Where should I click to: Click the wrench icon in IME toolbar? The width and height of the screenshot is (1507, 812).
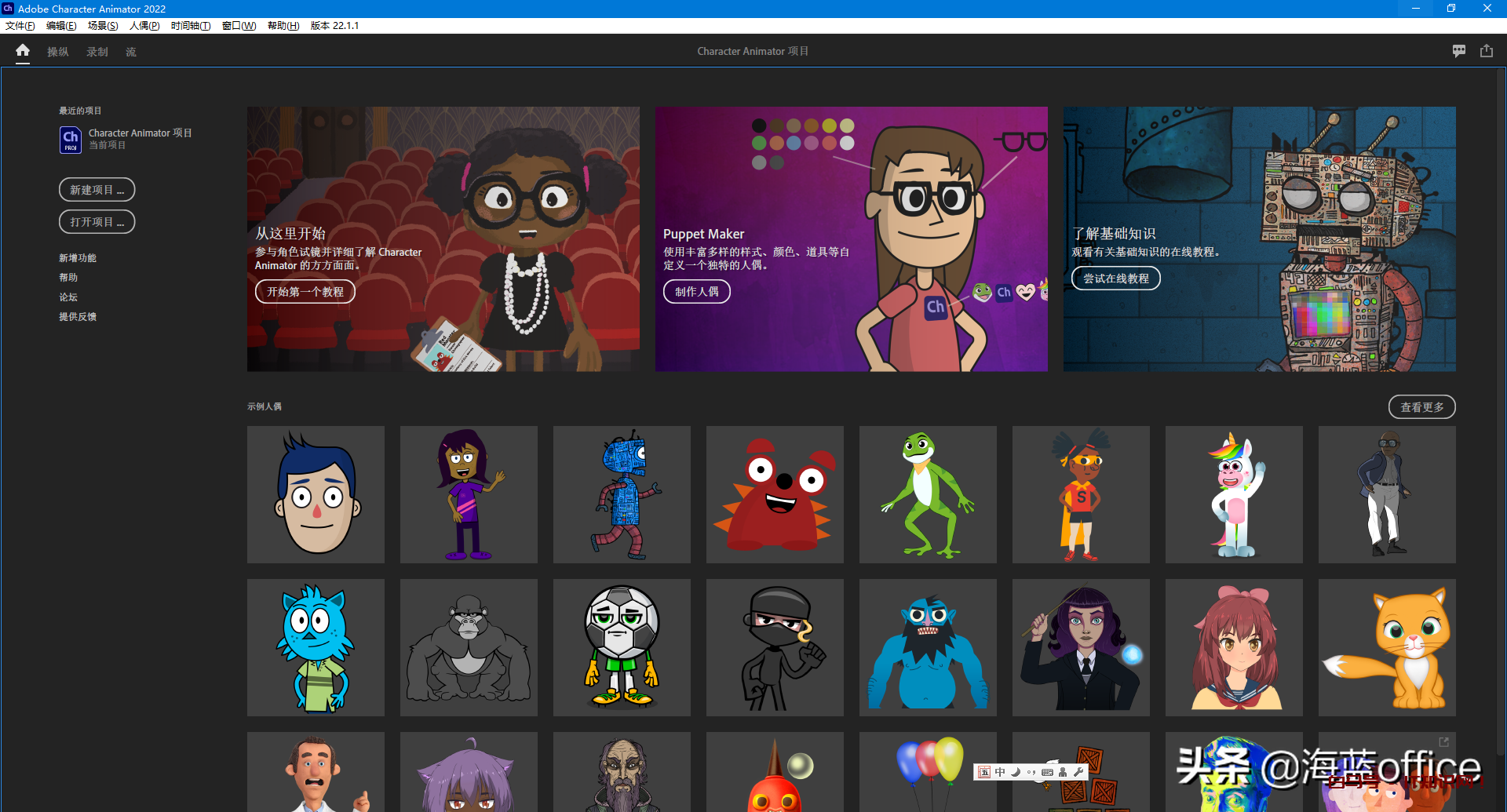tap(1079, 772)
